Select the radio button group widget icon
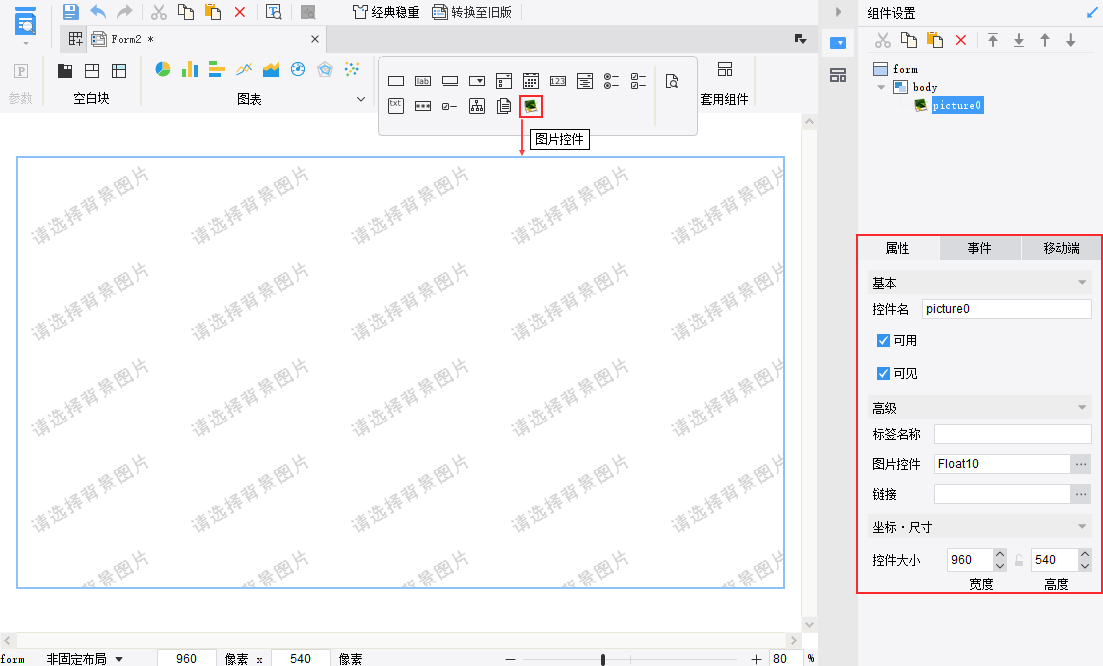The width and height of the screenshot is (1103, 666). 611,81
